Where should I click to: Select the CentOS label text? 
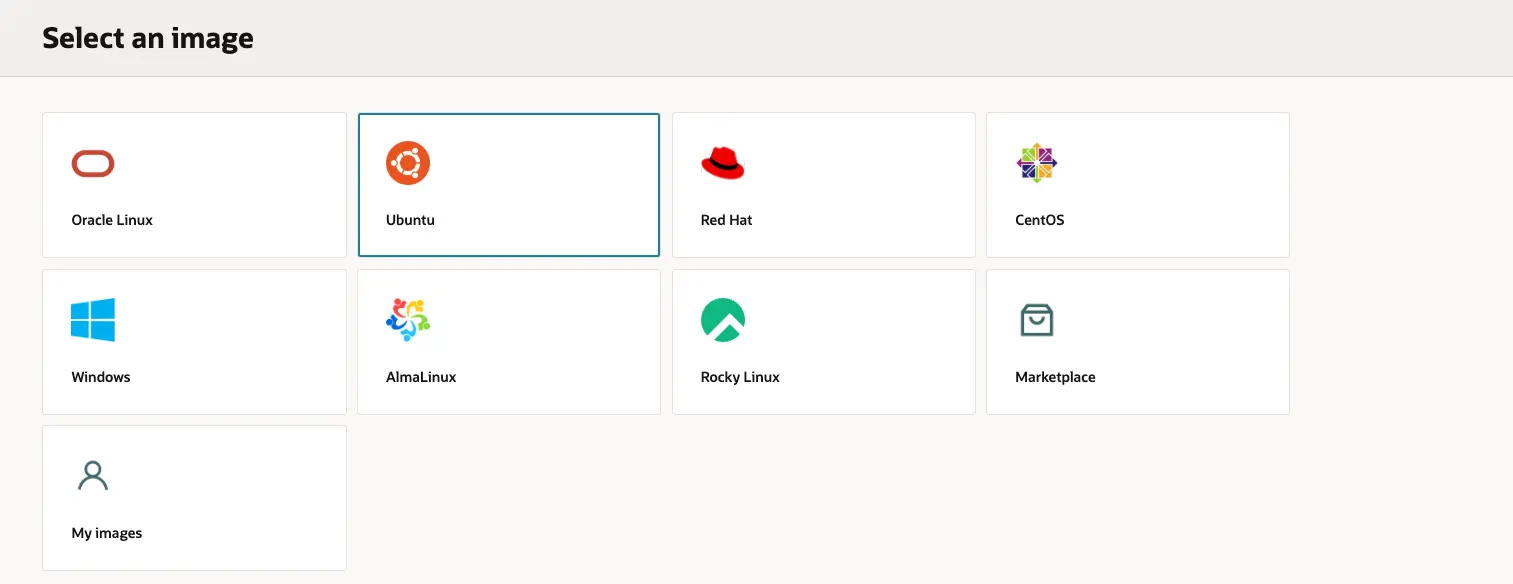1040,220
